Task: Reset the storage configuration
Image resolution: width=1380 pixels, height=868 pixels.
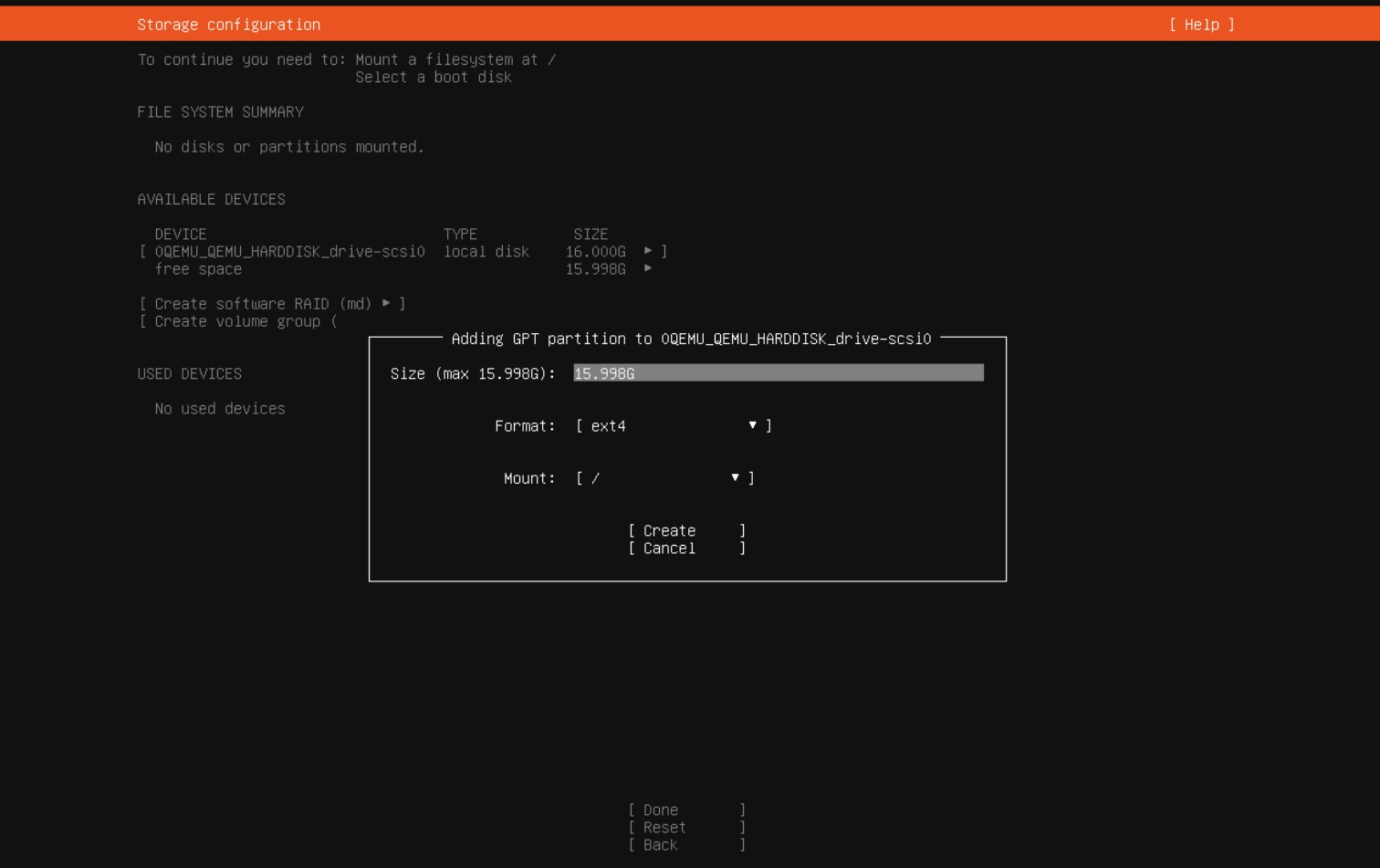Action: click(x=686, y=828)
